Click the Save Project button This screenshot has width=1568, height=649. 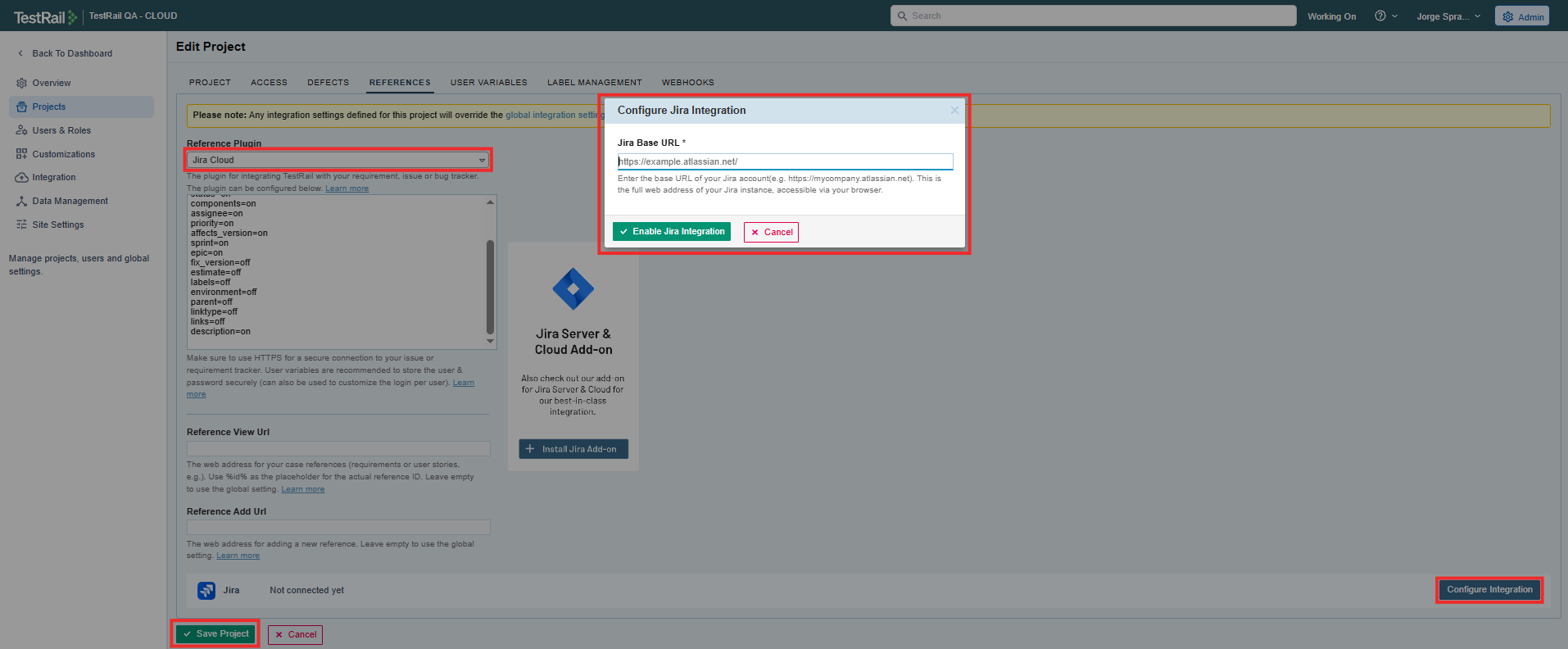(216, 634)
